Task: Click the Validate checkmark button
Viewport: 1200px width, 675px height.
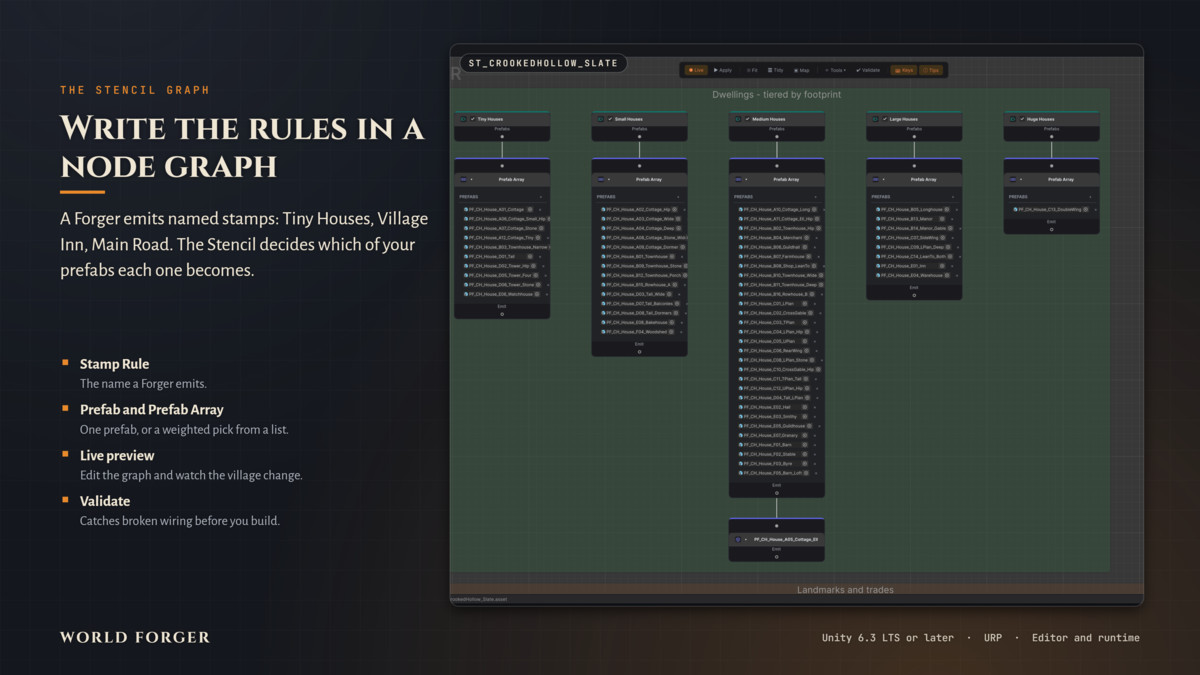Action: (868, 70)
